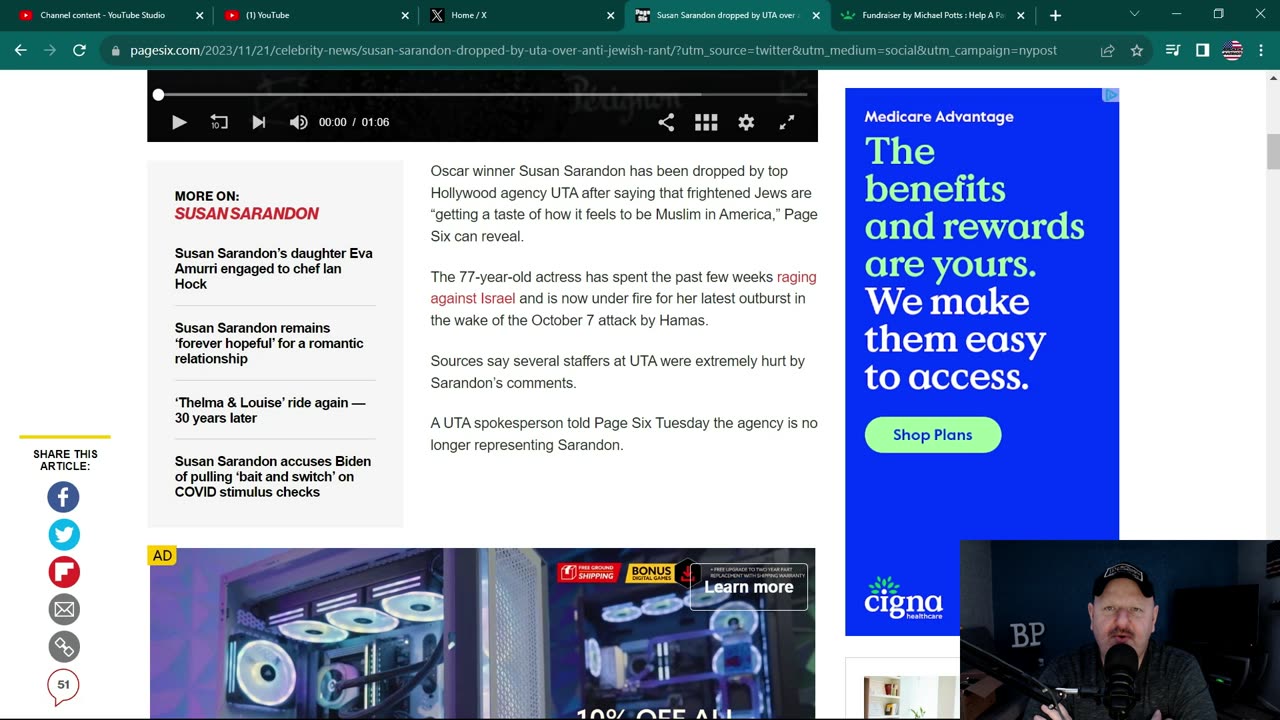This screenshot has width=1280, height=720.
Task: Switch to the Home / X tab
Action: 521,15
